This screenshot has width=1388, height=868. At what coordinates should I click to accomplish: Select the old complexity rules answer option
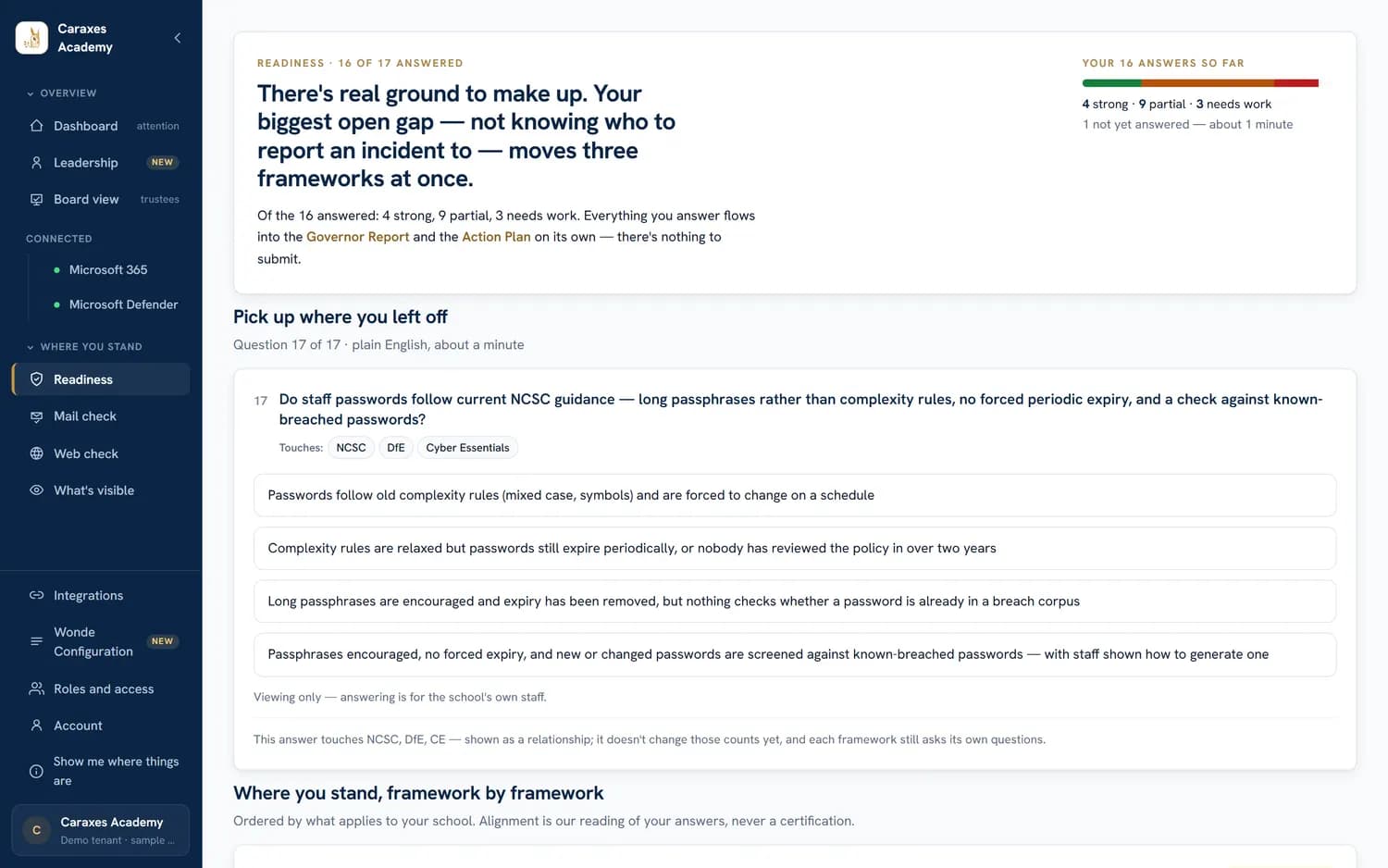795,495
